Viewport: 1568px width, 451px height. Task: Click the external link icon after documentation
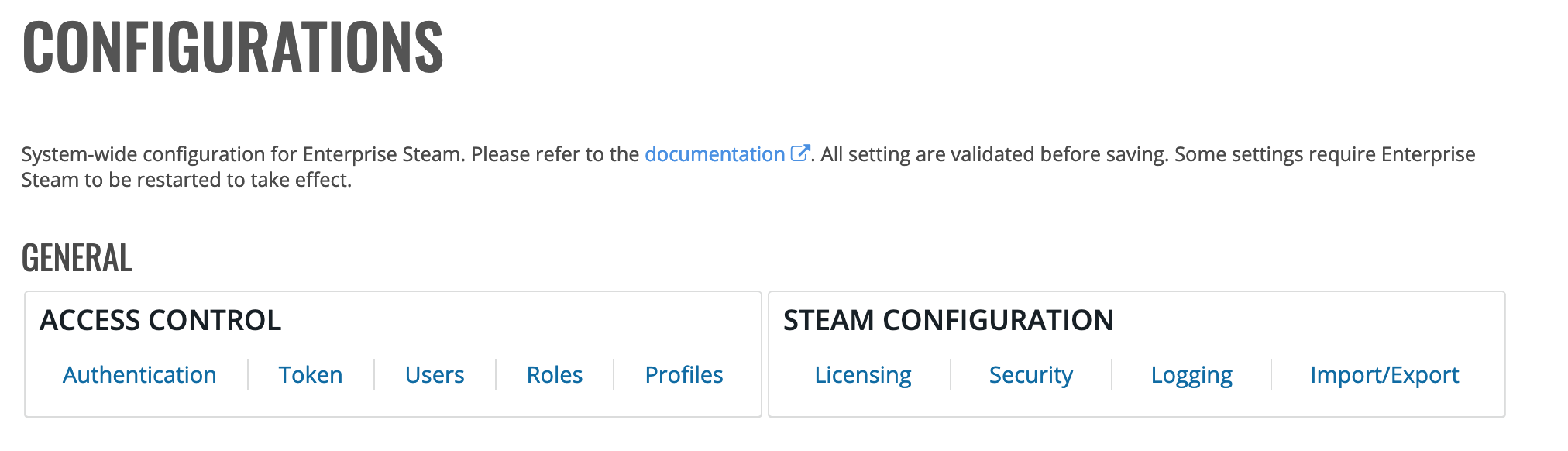800,153
